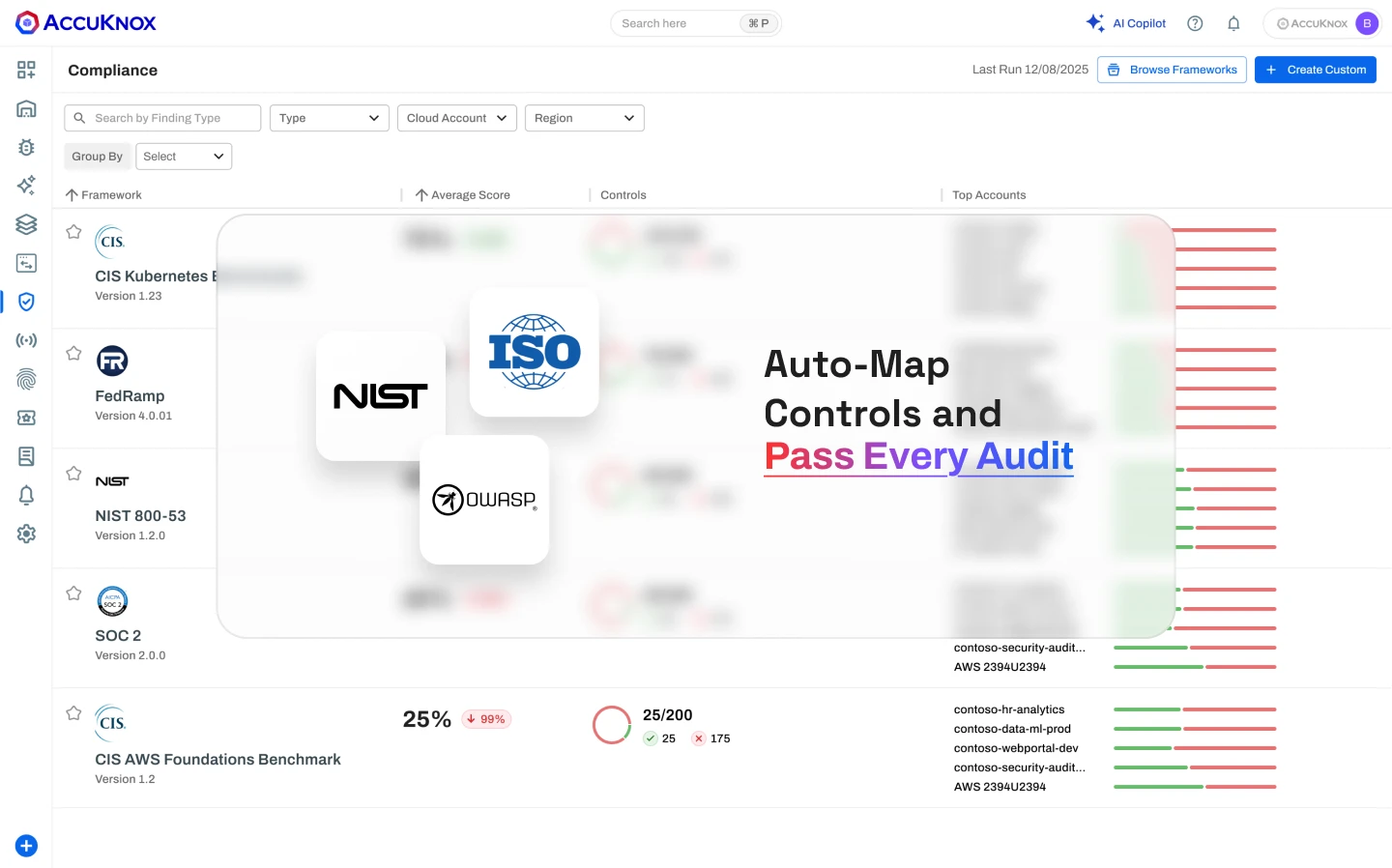1392x868 pixels.
Task: Click the contoso-data-ml-prod progress bar
Action: click(1195, 729)
